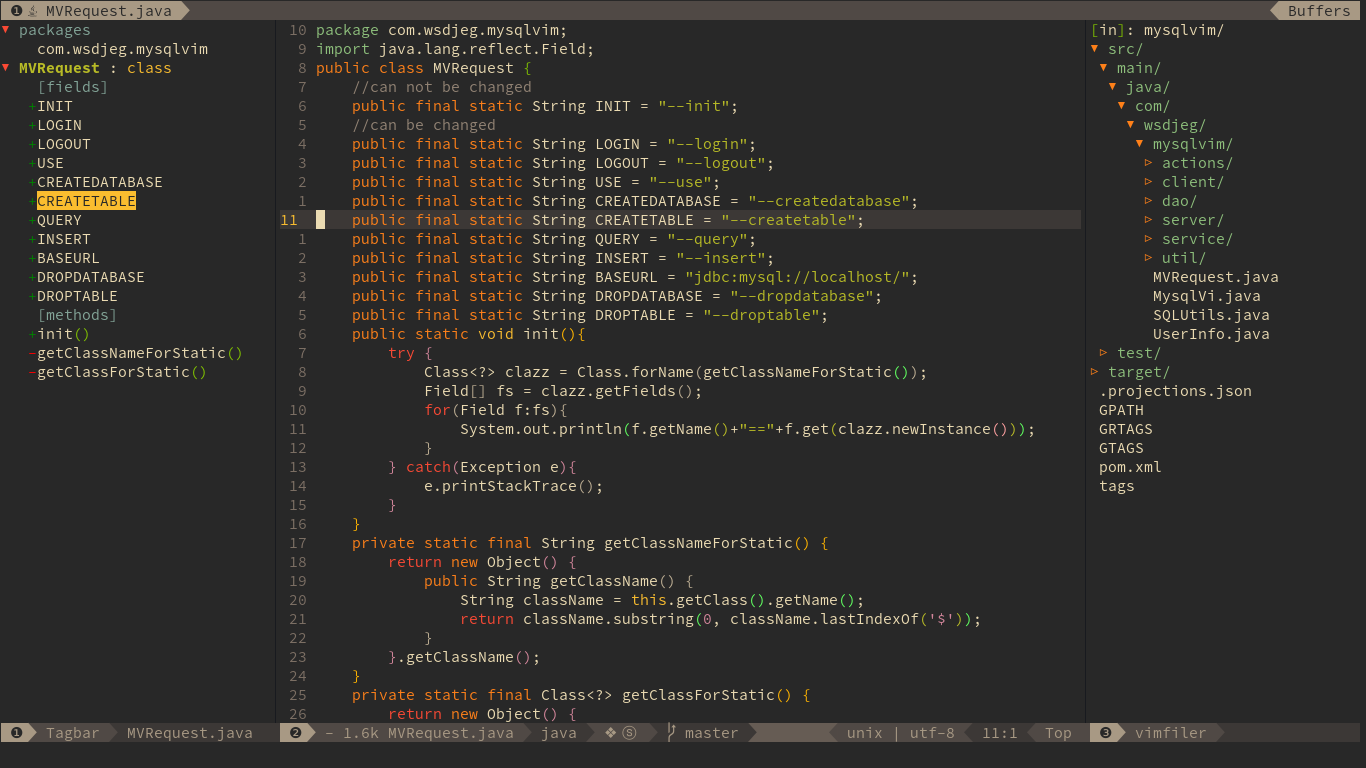This screenshot has width=1366, height=768.
Task: Collapse the main/ folder
Action: [1104, 68]
